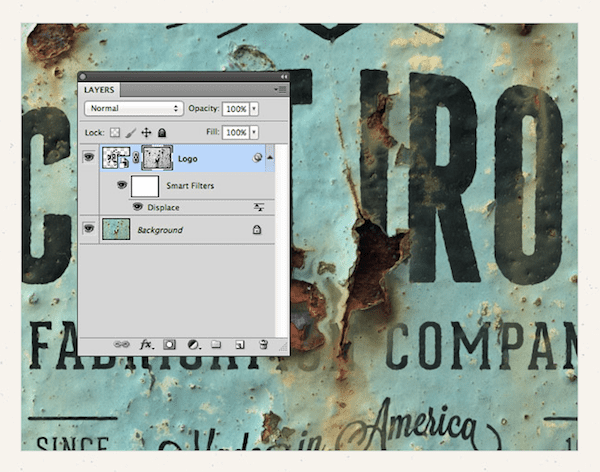Open the layer style fx menu
The width and height of the screenshot is (600, 472).
[146, 344]
